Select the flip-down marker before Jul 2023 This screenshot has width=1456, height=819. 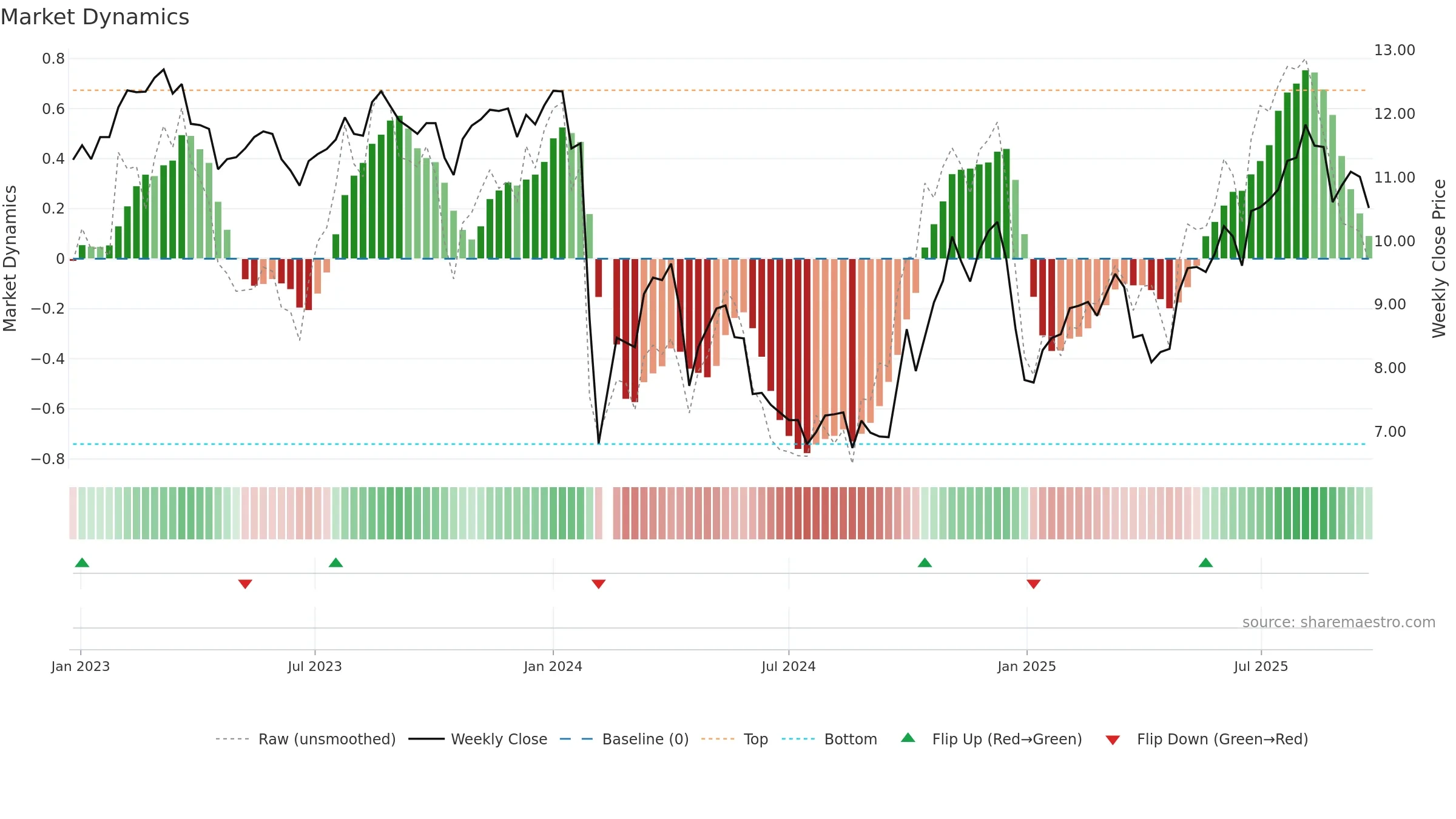[245, 584]
